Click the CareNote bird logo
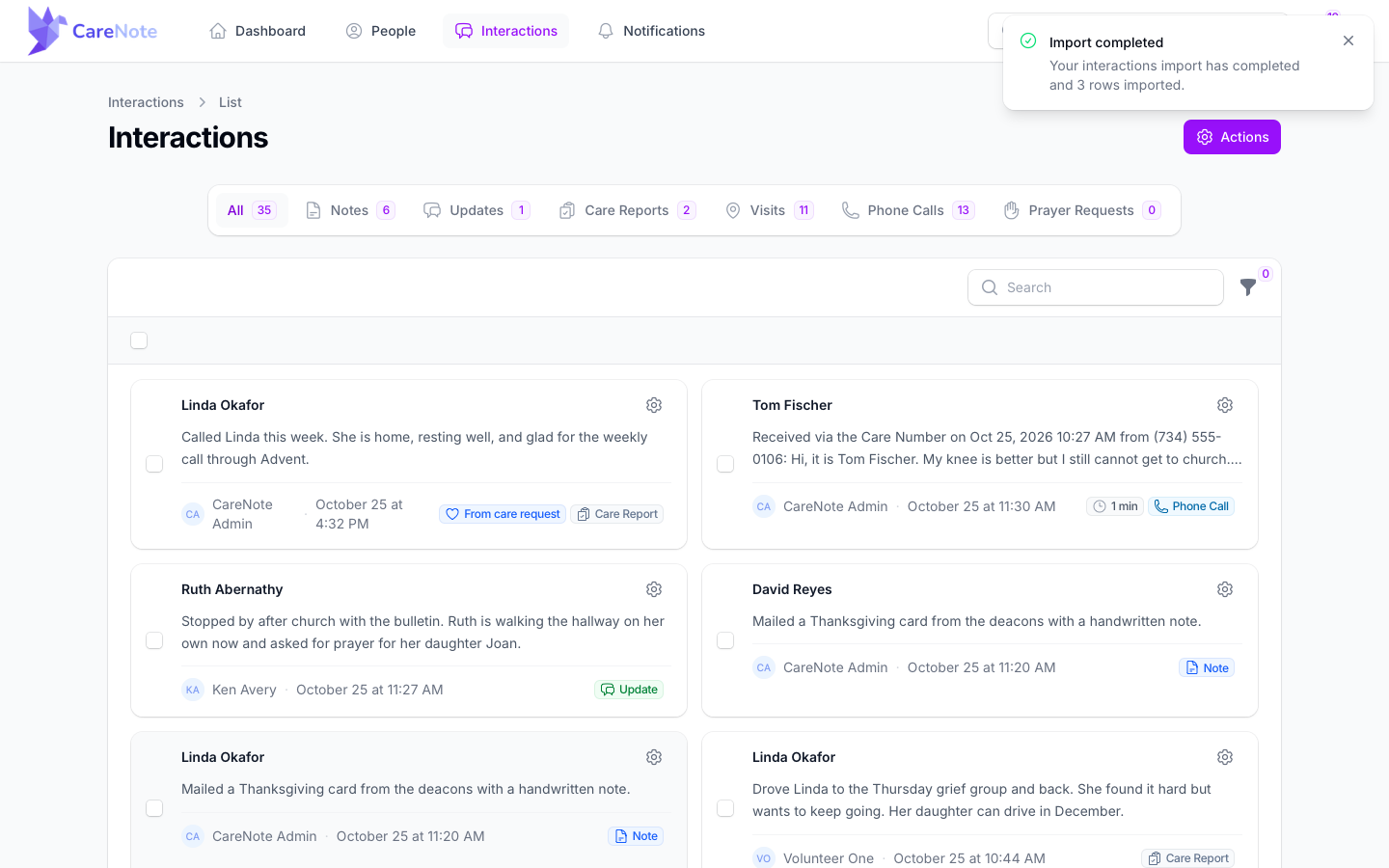 tap(47, 31)
